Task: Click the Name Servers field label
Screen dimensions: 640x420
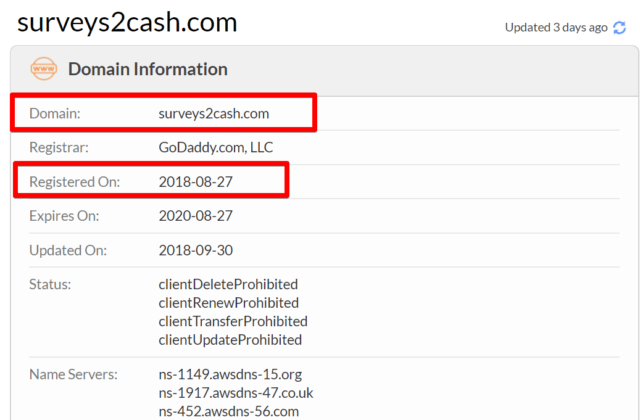Action: click(73, 374)
